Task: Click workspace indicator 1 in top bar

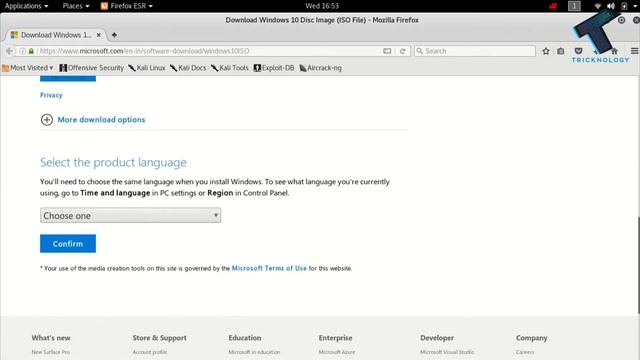Action: point(574,6)
